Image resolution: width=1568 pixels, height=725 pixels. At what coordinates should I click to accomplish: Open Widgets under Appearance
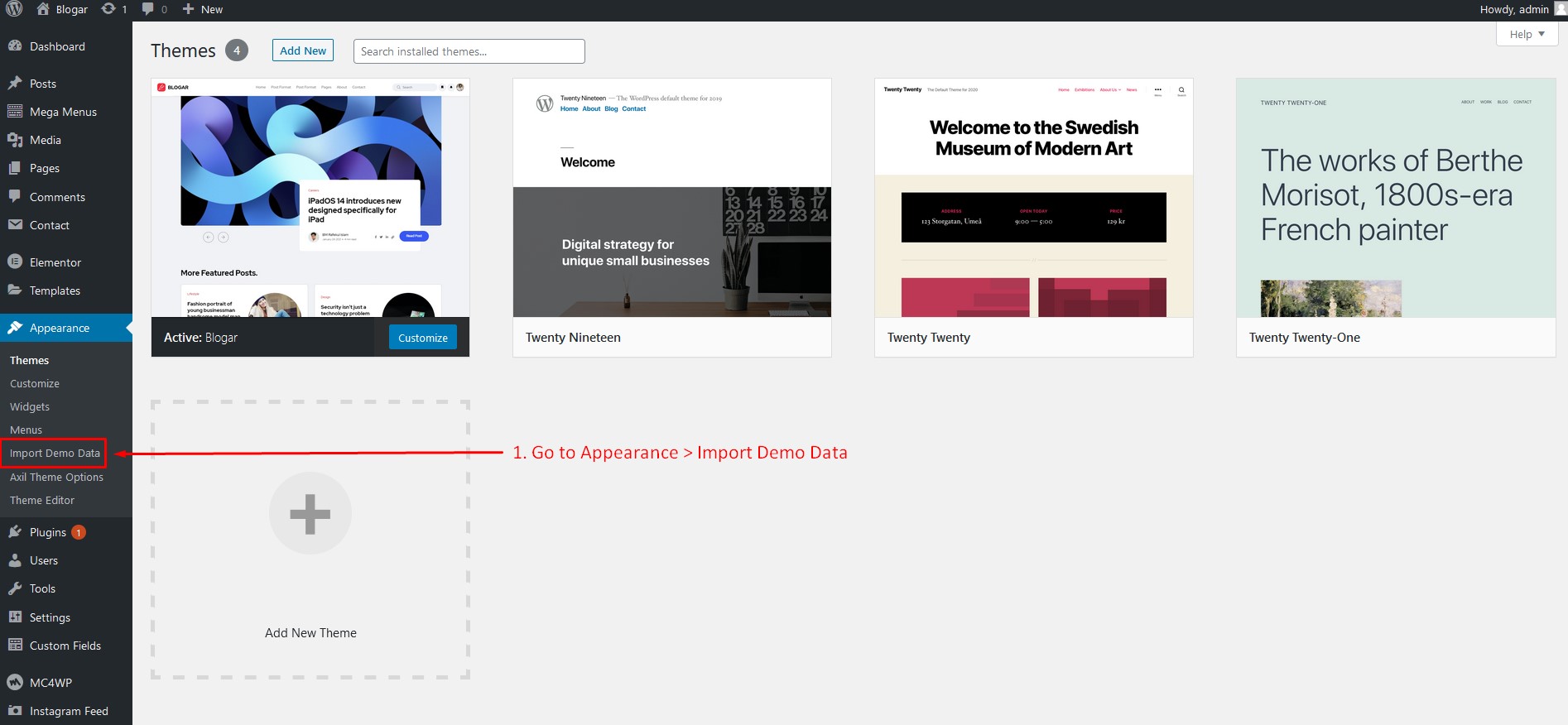[x=30, y=406]
